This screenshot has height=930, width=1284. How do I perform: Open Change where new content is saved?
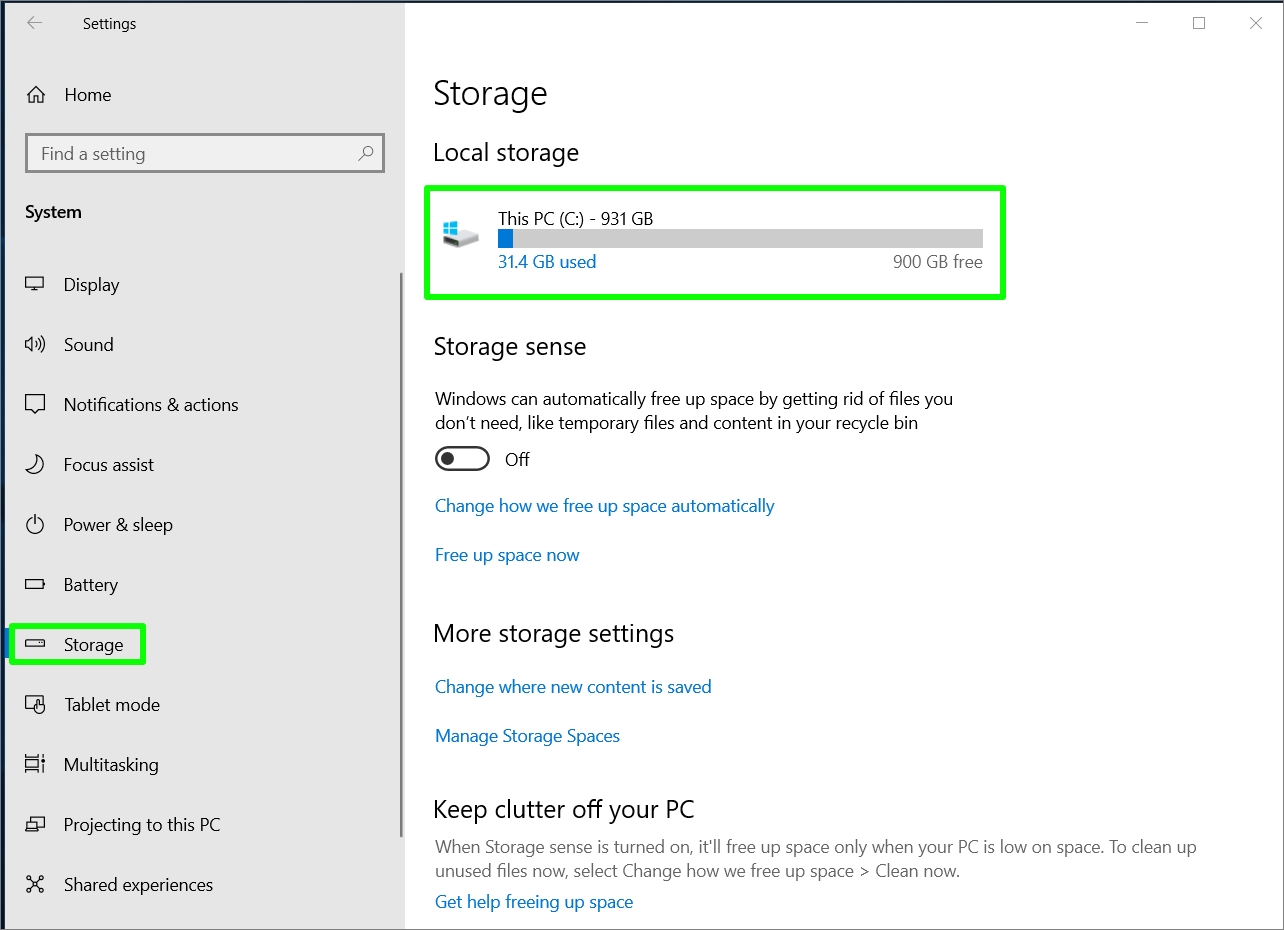[x=573, y=687]
